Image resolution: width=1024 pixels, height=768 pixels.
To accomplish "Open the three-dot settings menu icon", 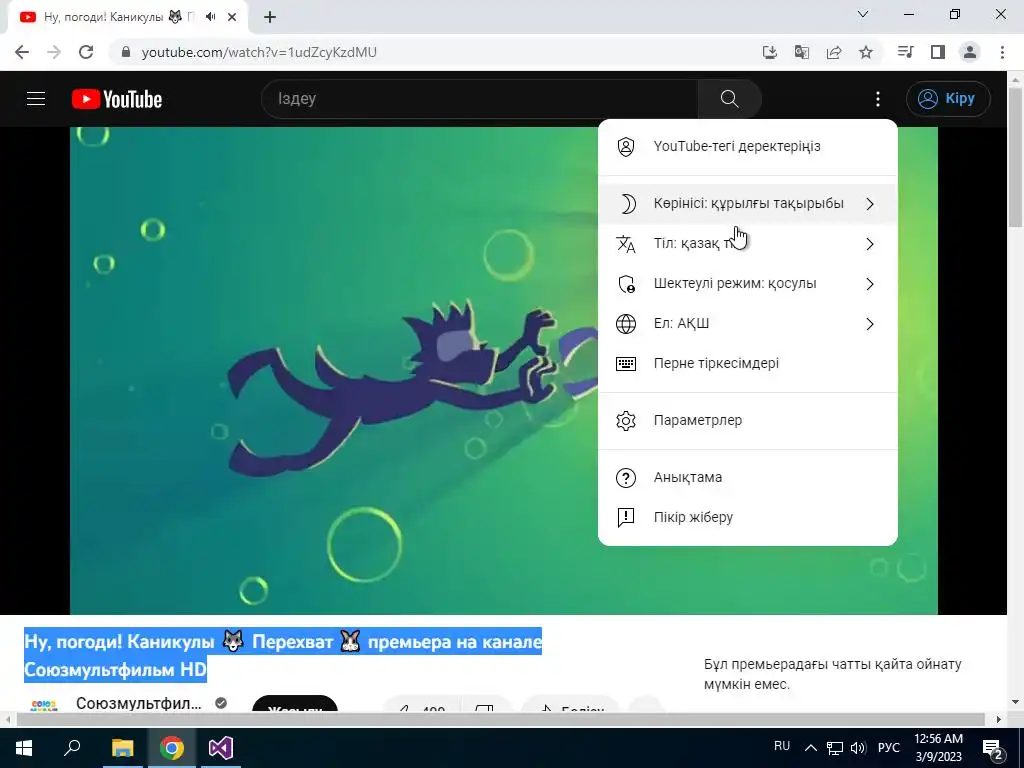I will tap(878, 99).
